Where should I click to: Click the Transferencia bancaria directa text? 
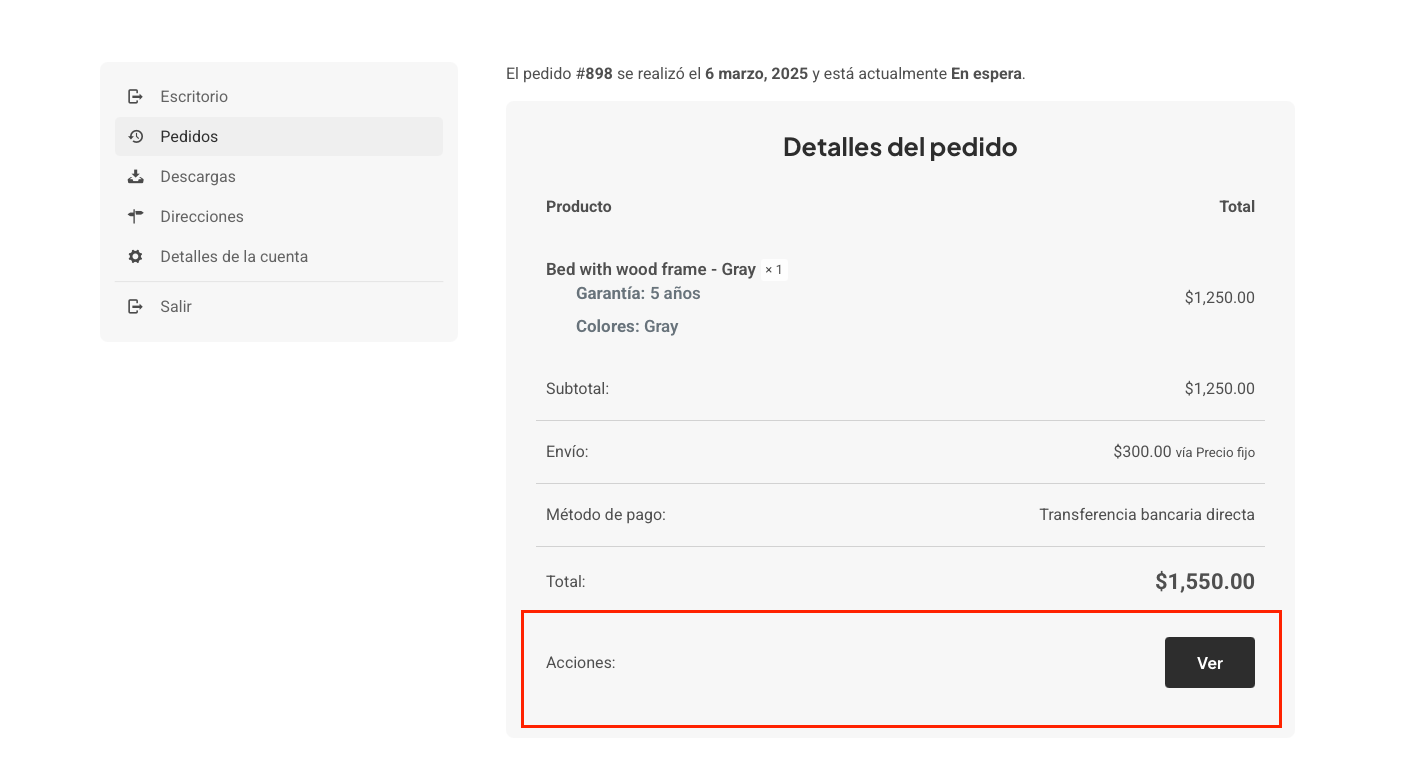1146,515
